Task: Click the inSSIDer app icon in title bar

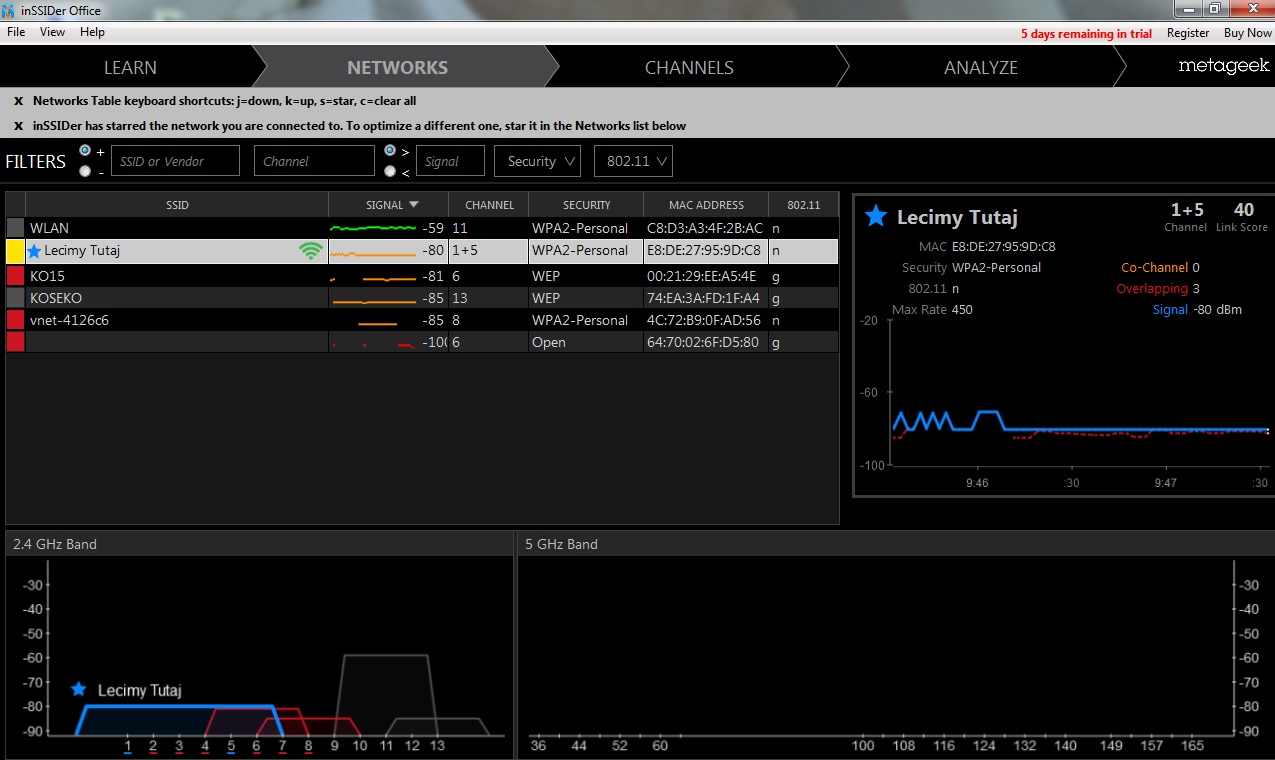Action: 9,10
